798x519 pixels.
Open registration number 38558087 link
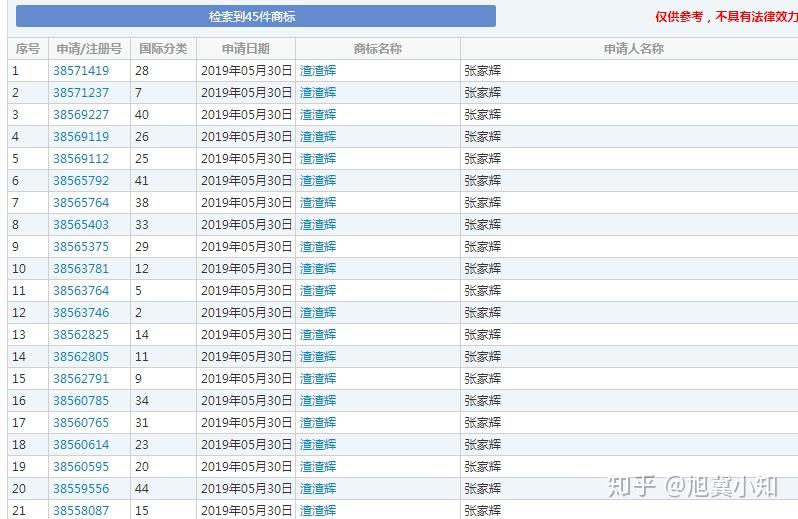click(81, 510)
